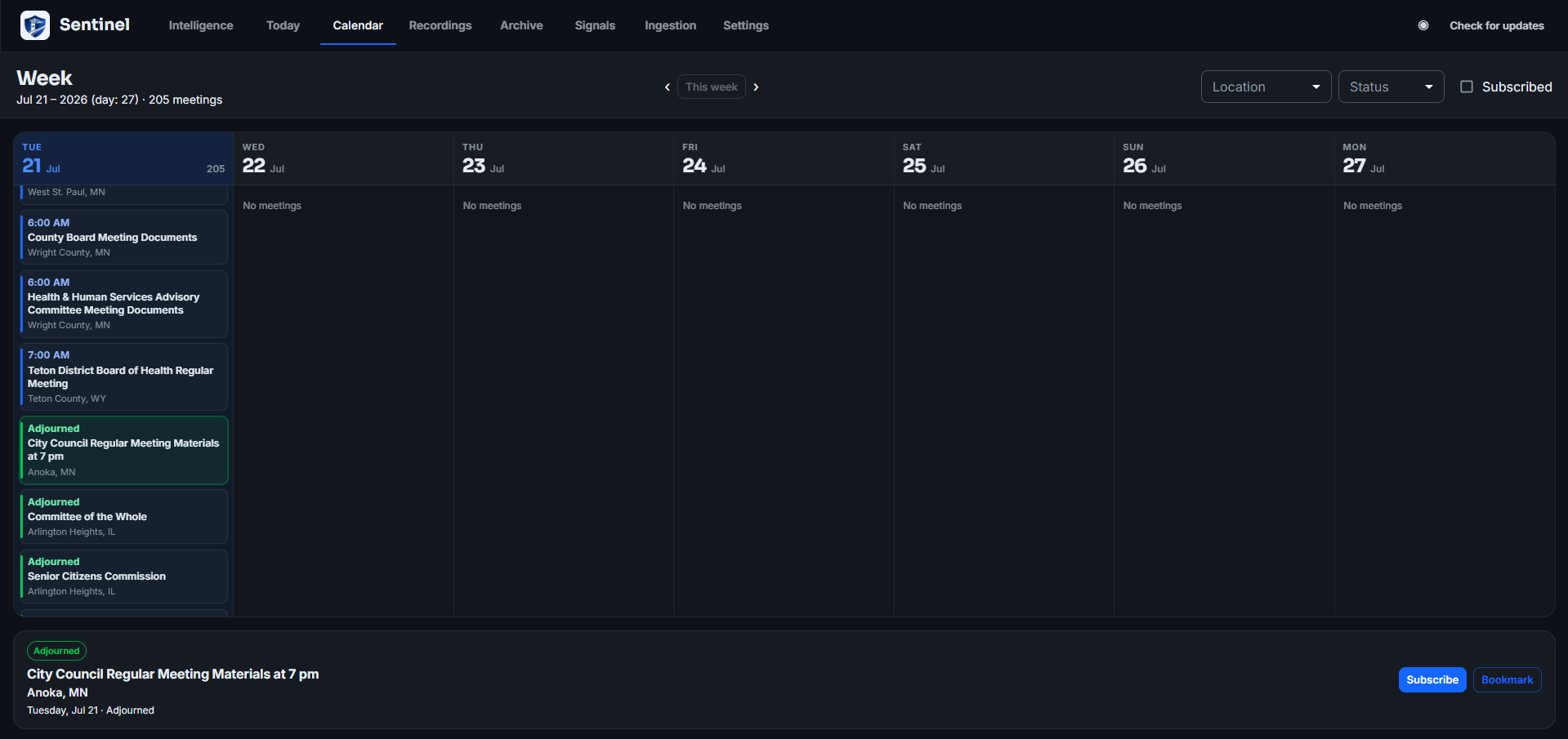Open County Board Meeting Documents card

point(123,237)
